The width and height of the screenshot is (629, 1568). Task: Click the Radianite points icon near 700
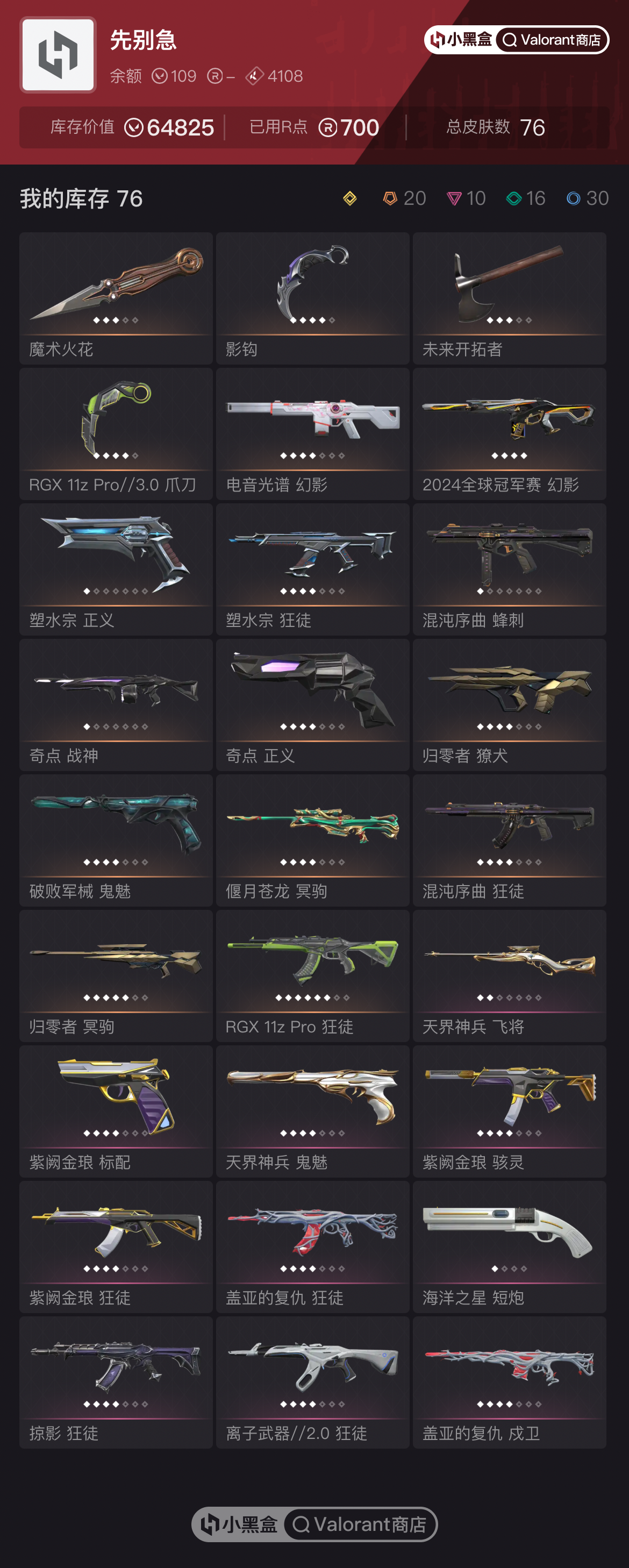(327, 128)
